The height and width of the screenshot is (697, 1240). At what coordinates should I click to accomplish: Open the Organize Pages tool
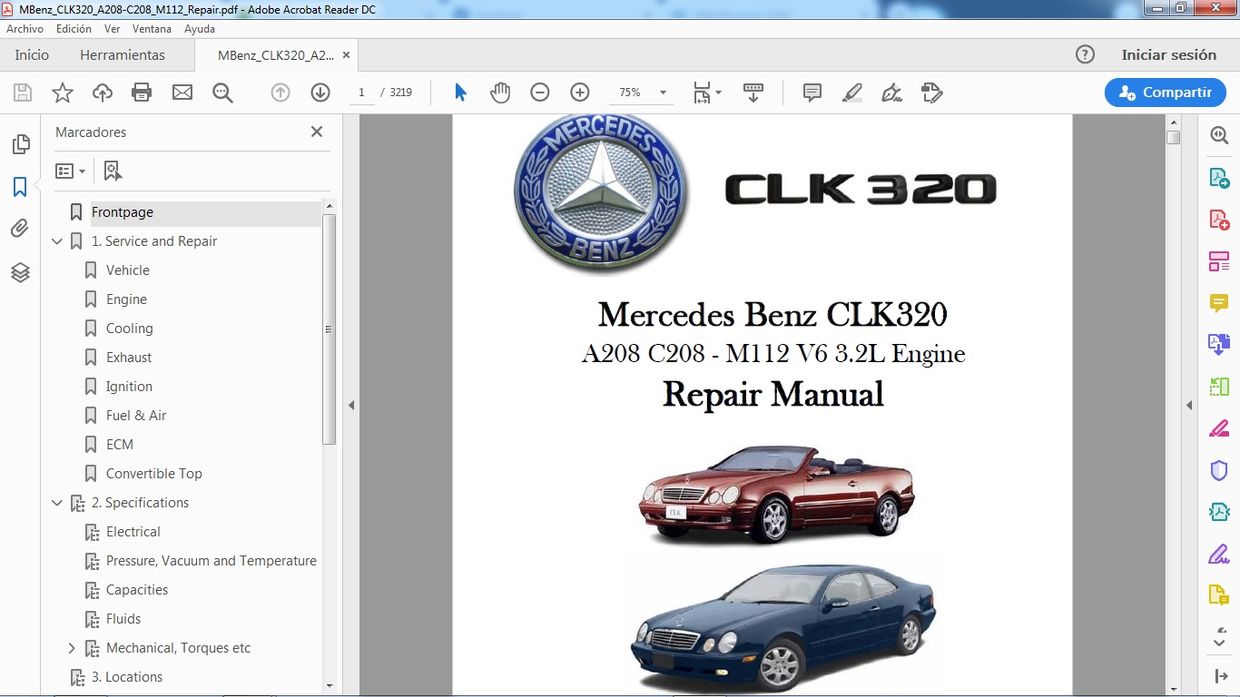pyautogui.click(x=1218, y=260)
